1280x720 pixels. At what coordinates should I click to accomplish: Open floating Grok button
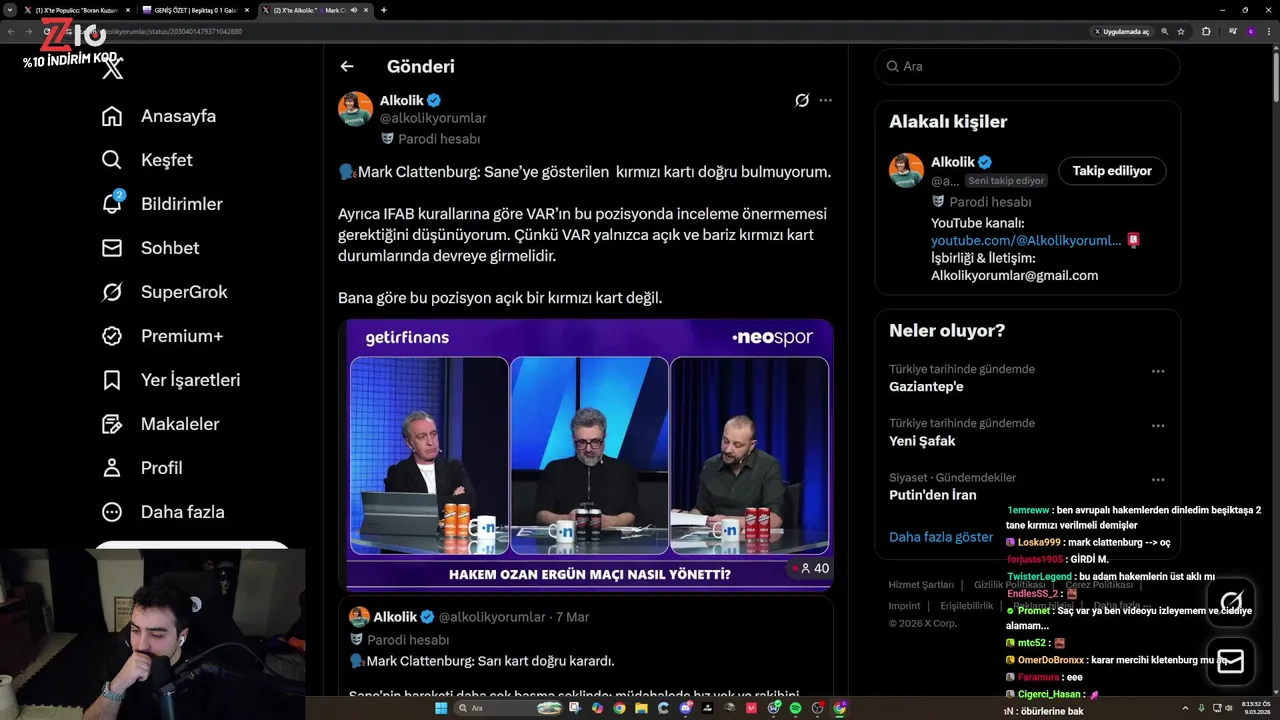coord(1231,602)
